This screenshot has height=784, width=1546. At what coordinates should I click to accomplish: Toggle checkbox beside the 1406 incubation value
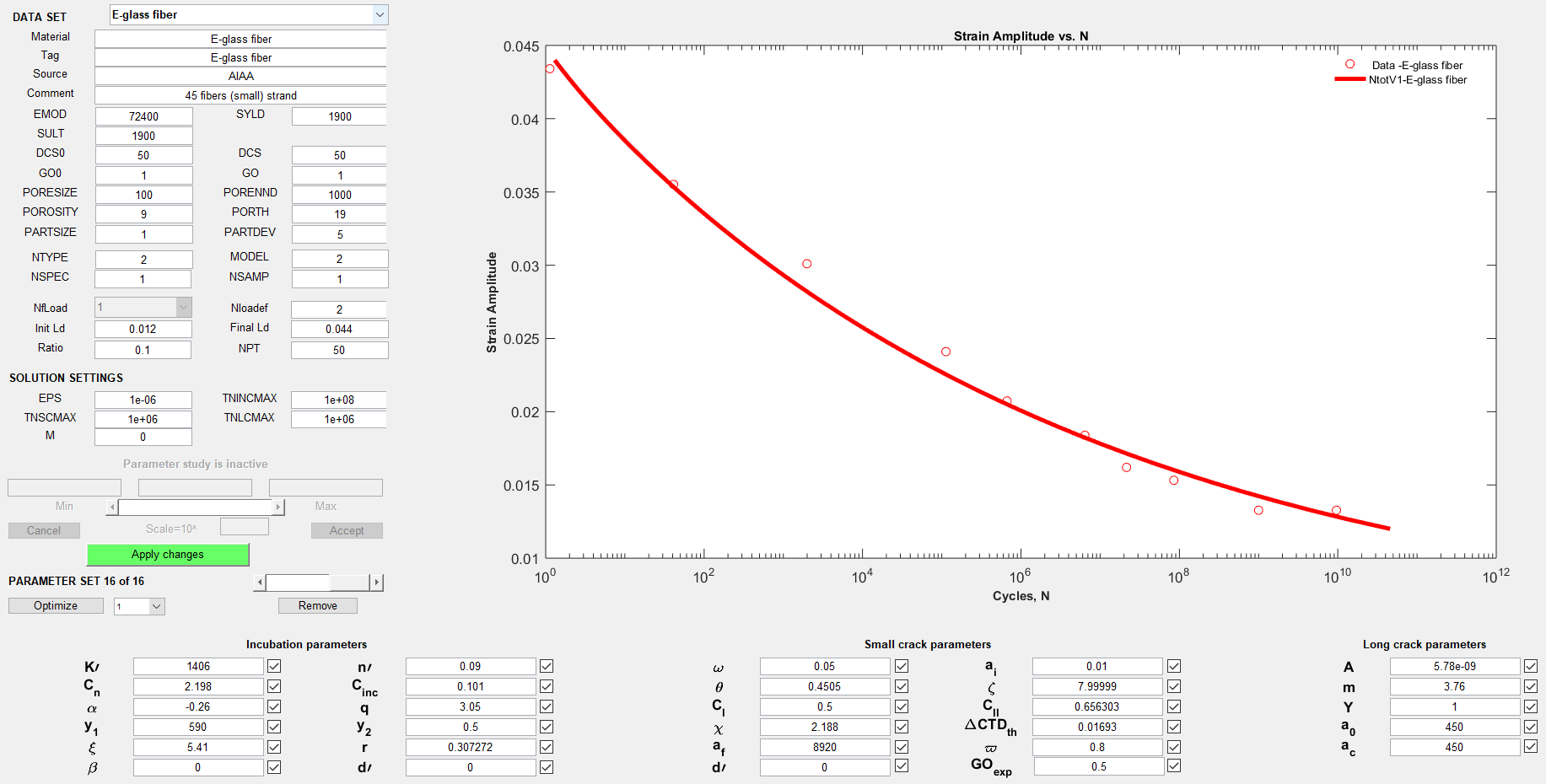click(x=274, y=666)
